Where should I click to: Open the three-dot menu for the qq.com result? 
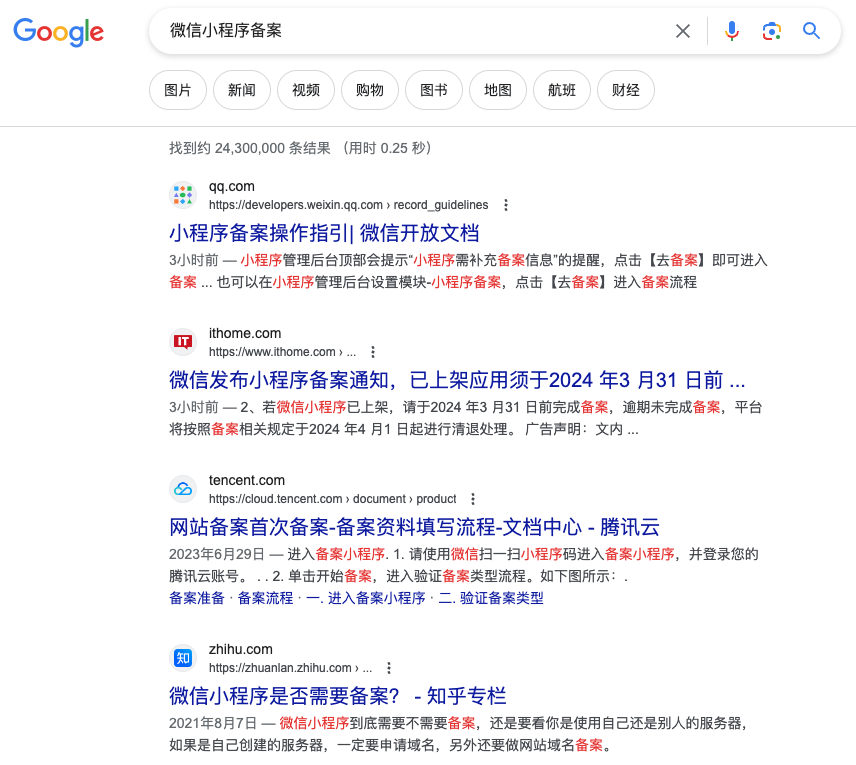pos(506,204)
